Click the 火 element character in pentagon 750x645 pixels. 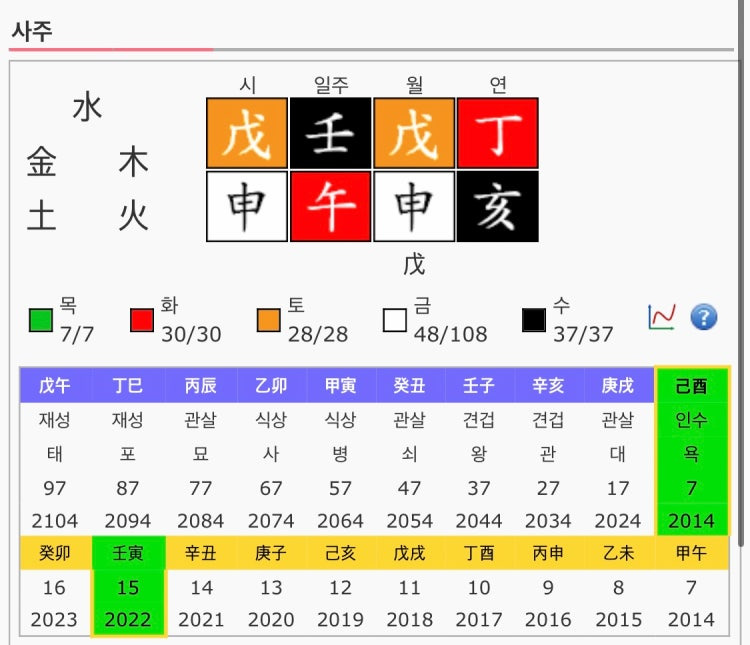pyautogui.click(x=133, y=216)
